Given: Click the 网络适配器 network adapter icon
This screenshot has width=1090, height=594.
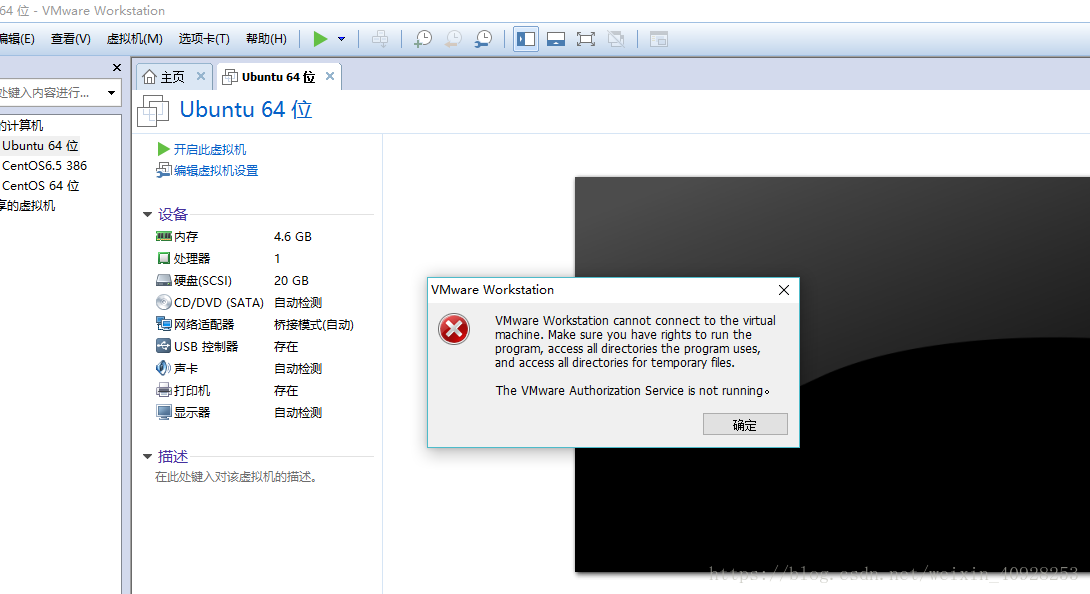Looking at the screenshot, I should pos(163,324).
